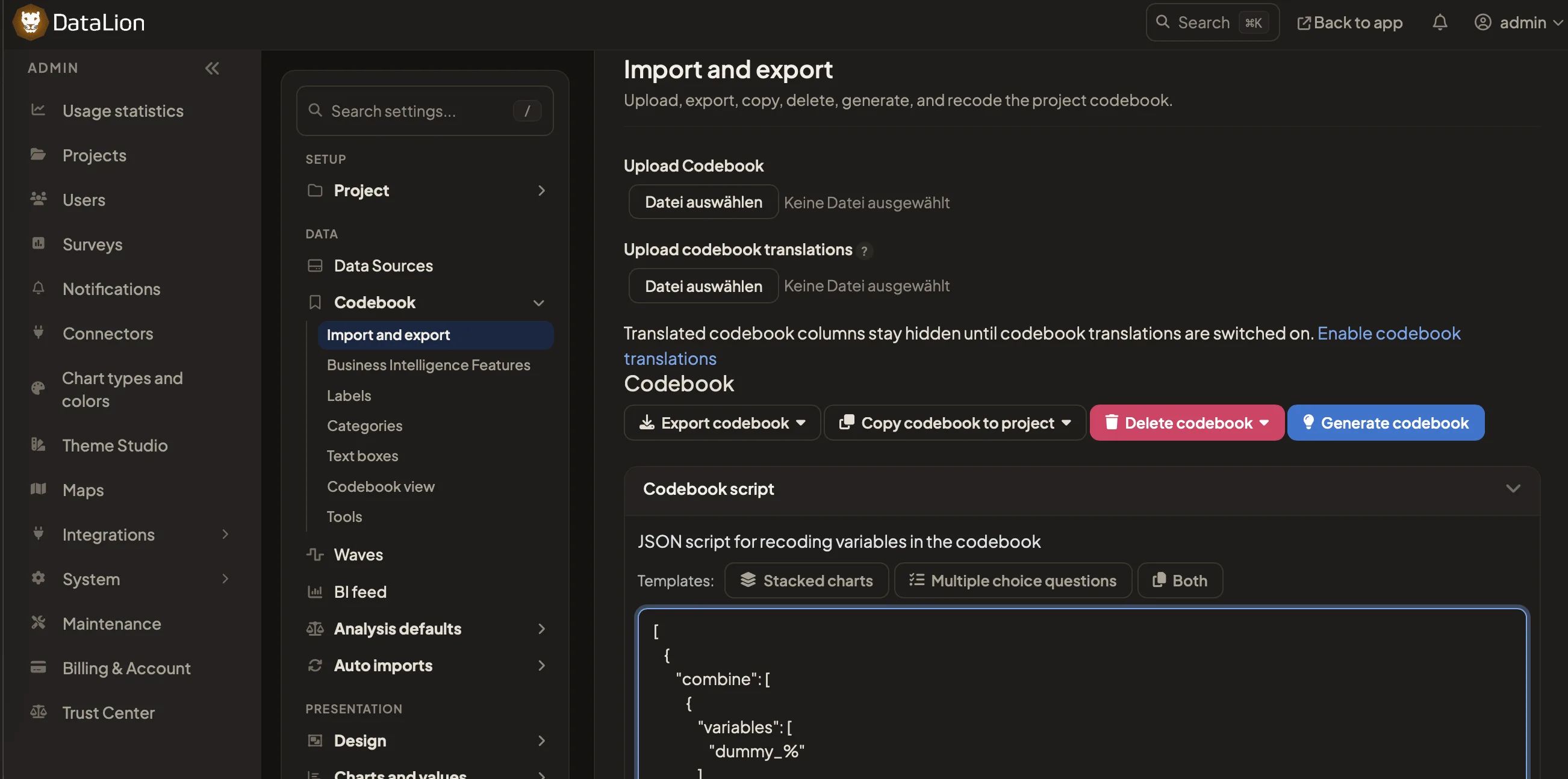Click the Billing & Account card icon
Image resolution: width=1568 pixels, height=779 pixels.
39,667
